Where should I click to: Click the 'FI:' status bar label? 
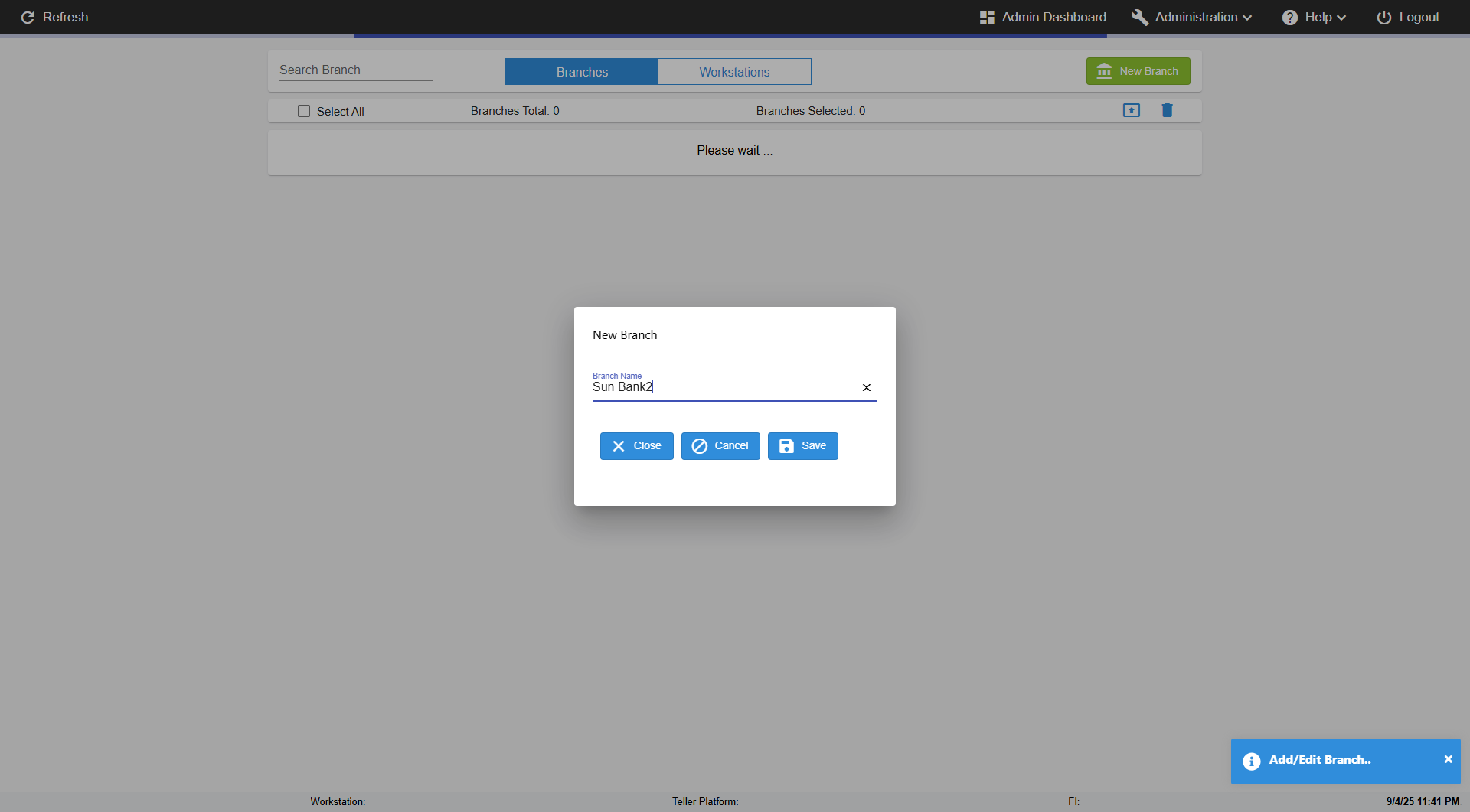click(1073, 801)
